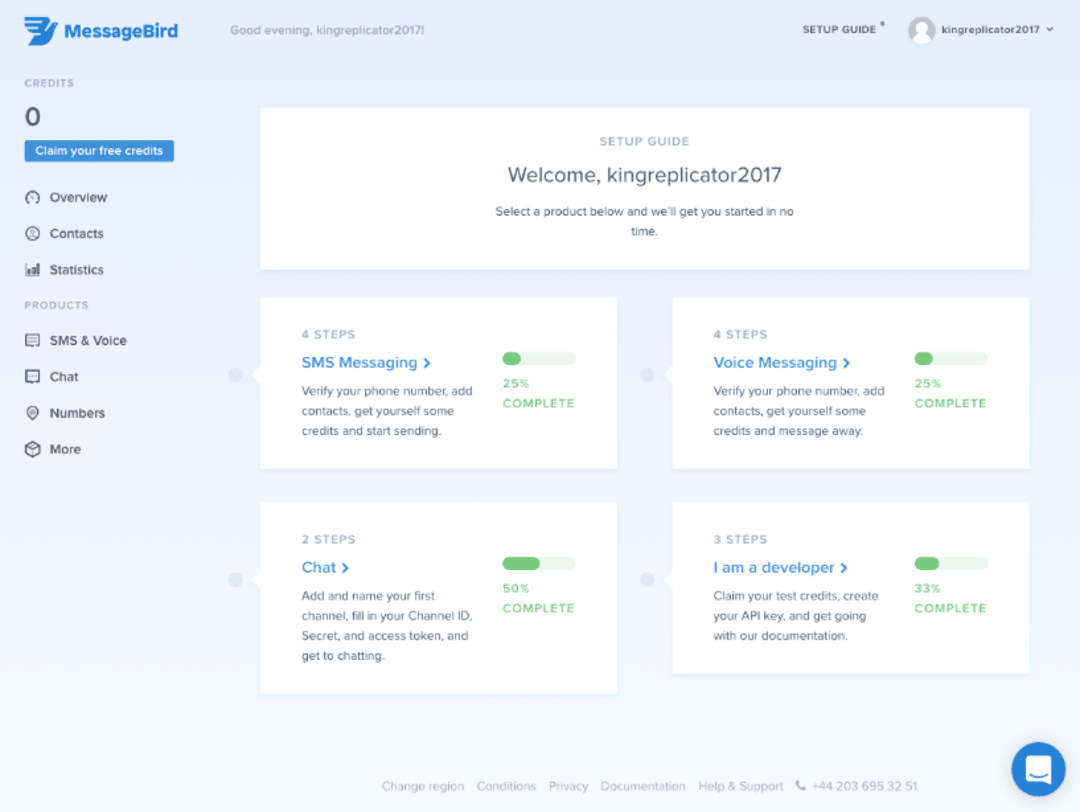Open the live chat support widget
The image size is (1080, 812).
click(x=1038, y=769)
